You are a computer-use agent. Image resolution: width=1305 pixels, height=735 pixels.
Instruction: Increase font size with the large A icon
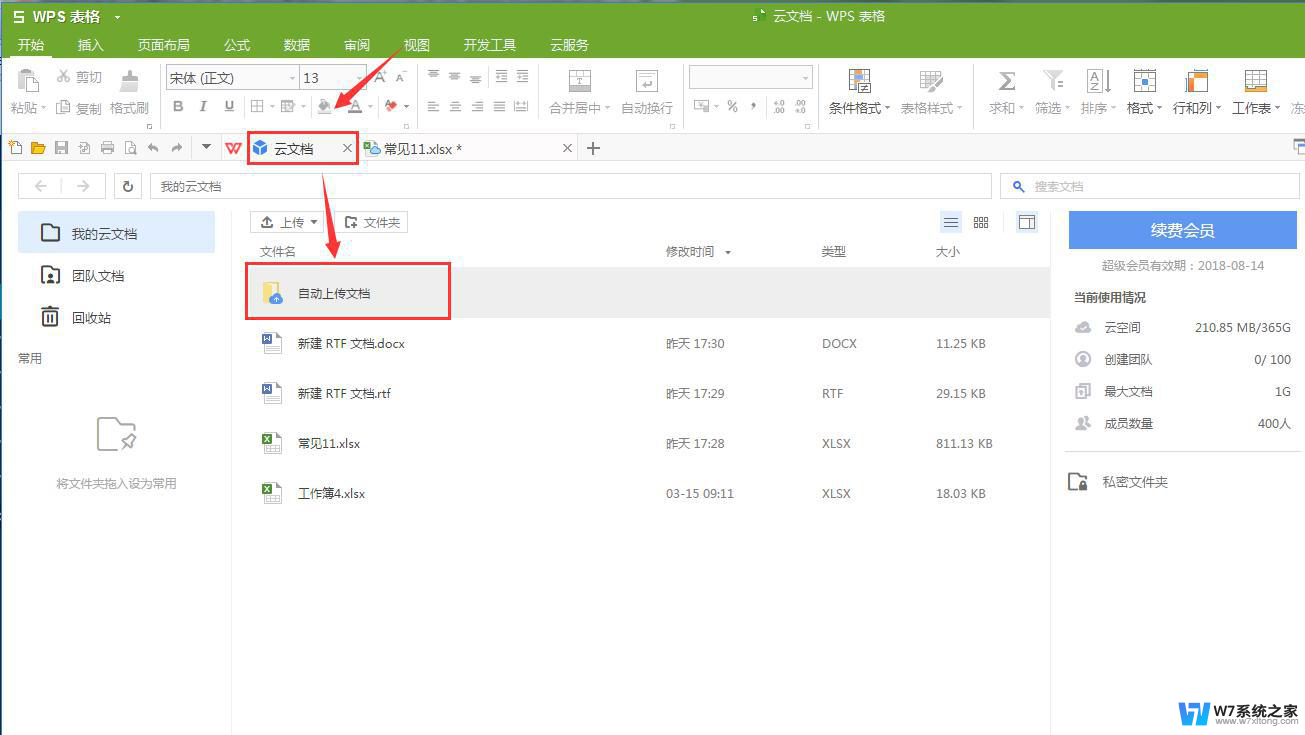point(380,77)
